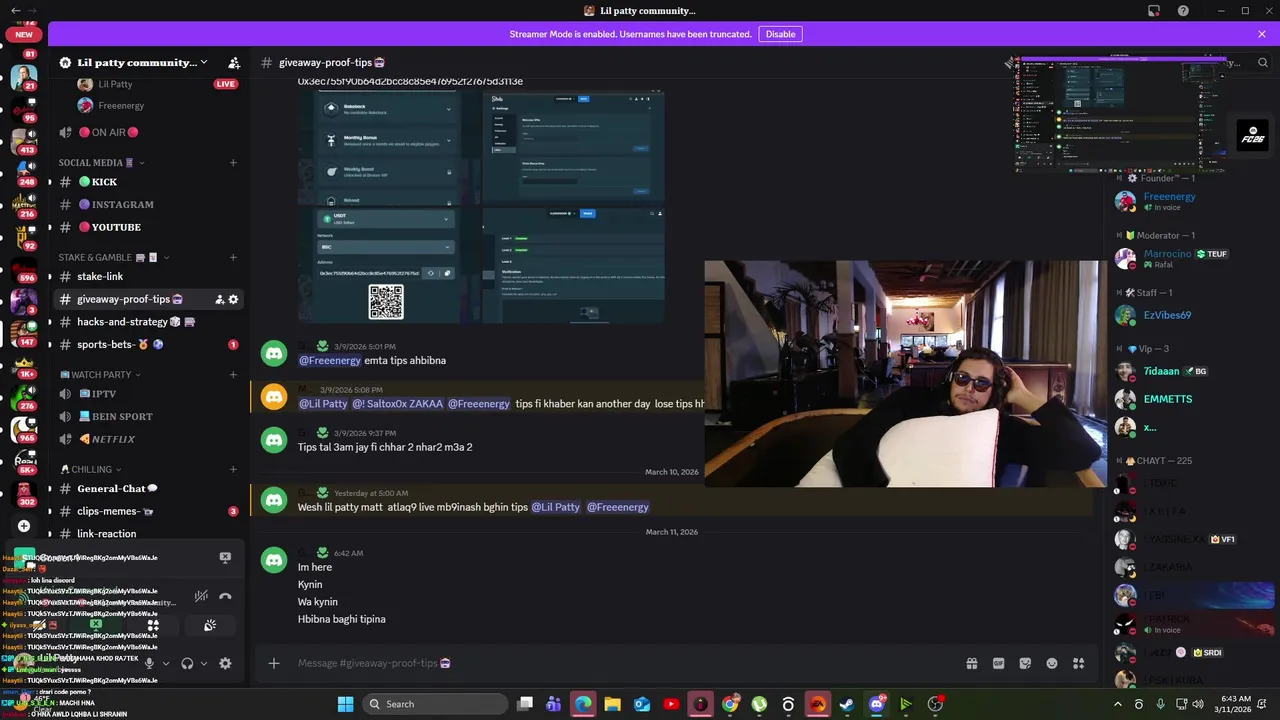This screenshot has height=720, width=1280.
Task: Join the NETFLIX voice channel
Action: pos(150,439)
